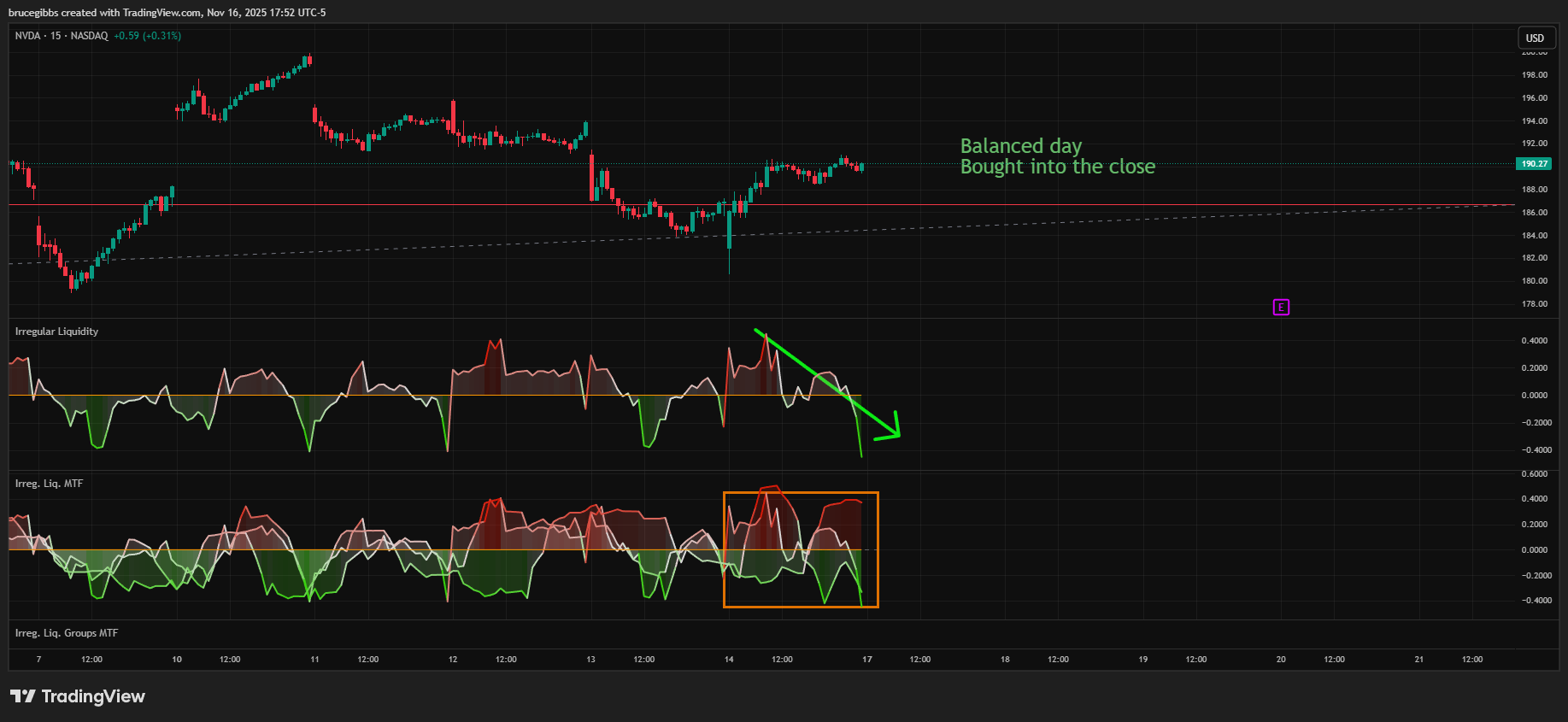Click the NVDA 15 NASDAQ symbol title
This screenshot has width=1568, height=722.
pos(62,36)
